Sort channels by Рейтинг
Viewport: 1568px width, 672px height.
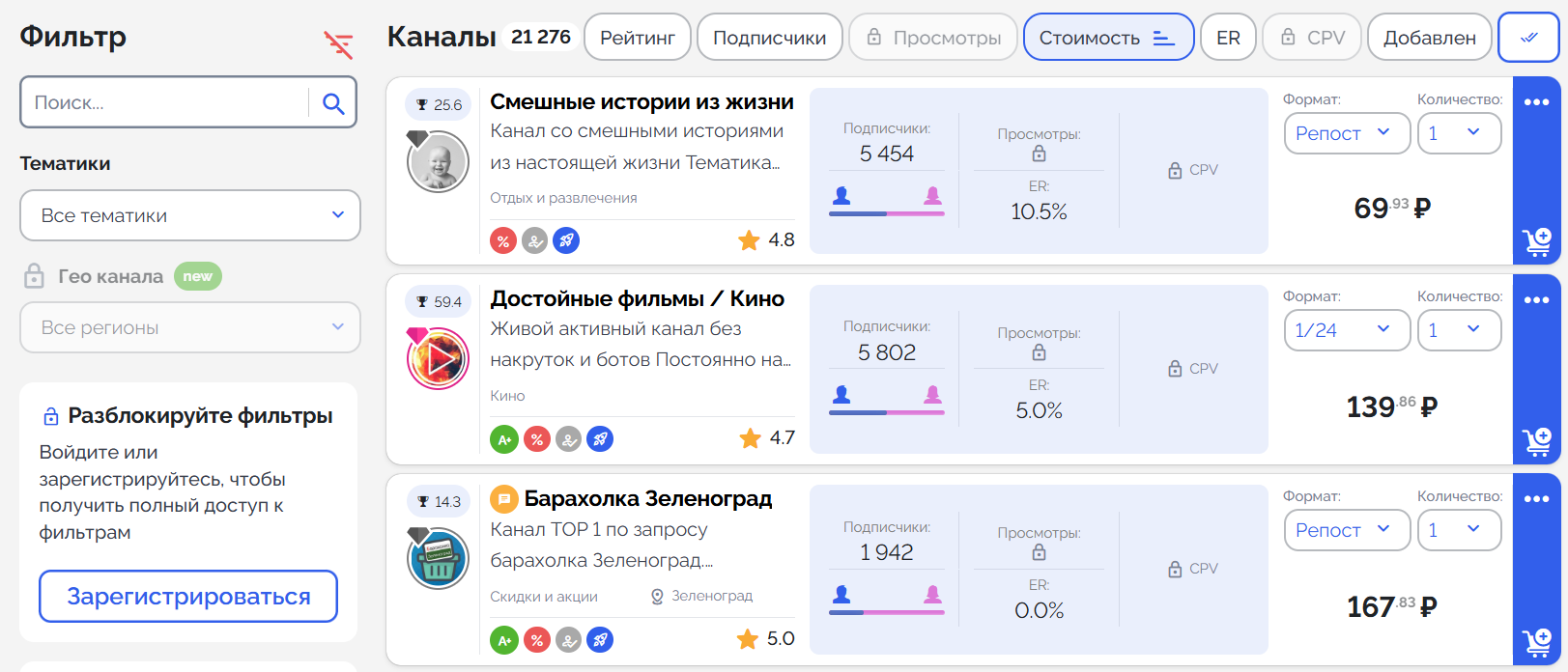(x=638, y=38)
